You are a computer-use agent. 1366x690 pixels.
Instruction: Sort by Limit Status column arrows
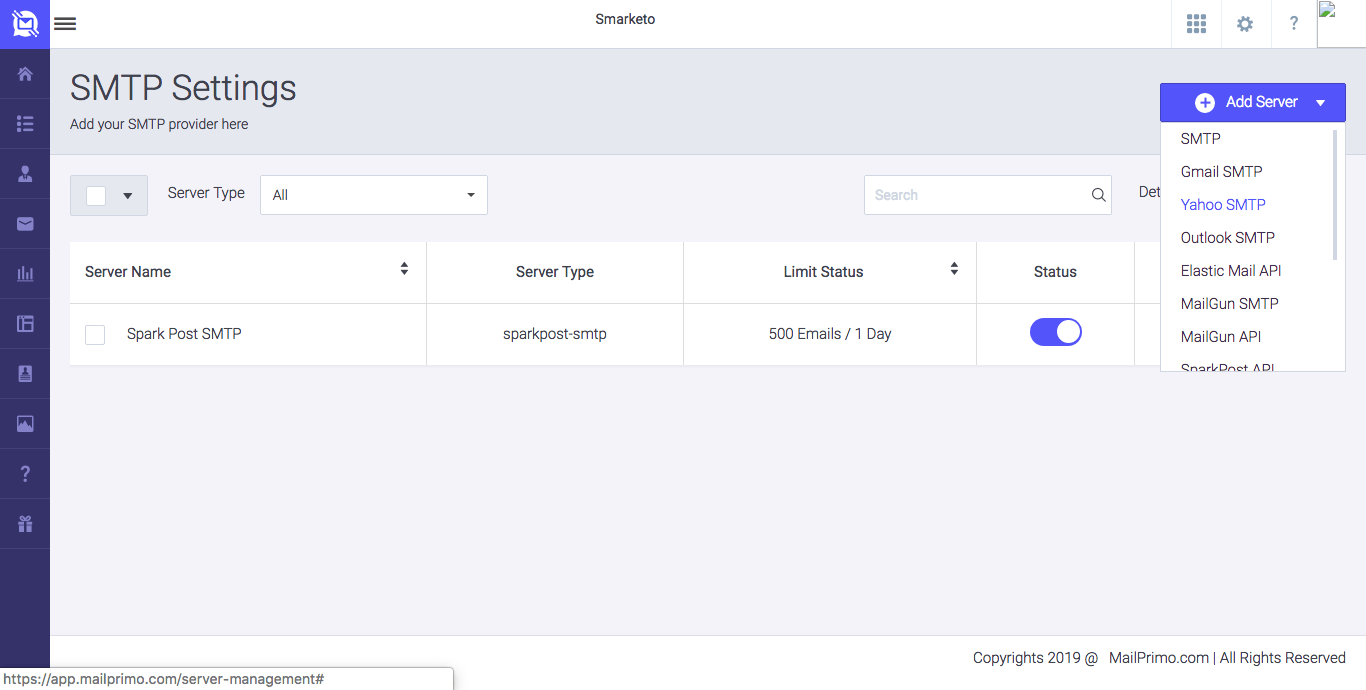(954, 268)
